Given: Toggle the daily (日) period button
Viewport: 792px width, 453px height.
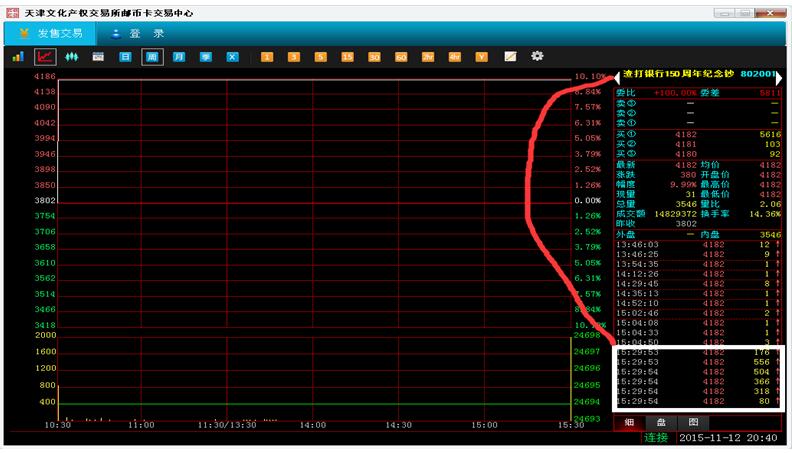Looking at the screenshot, I should click(126, 57).
